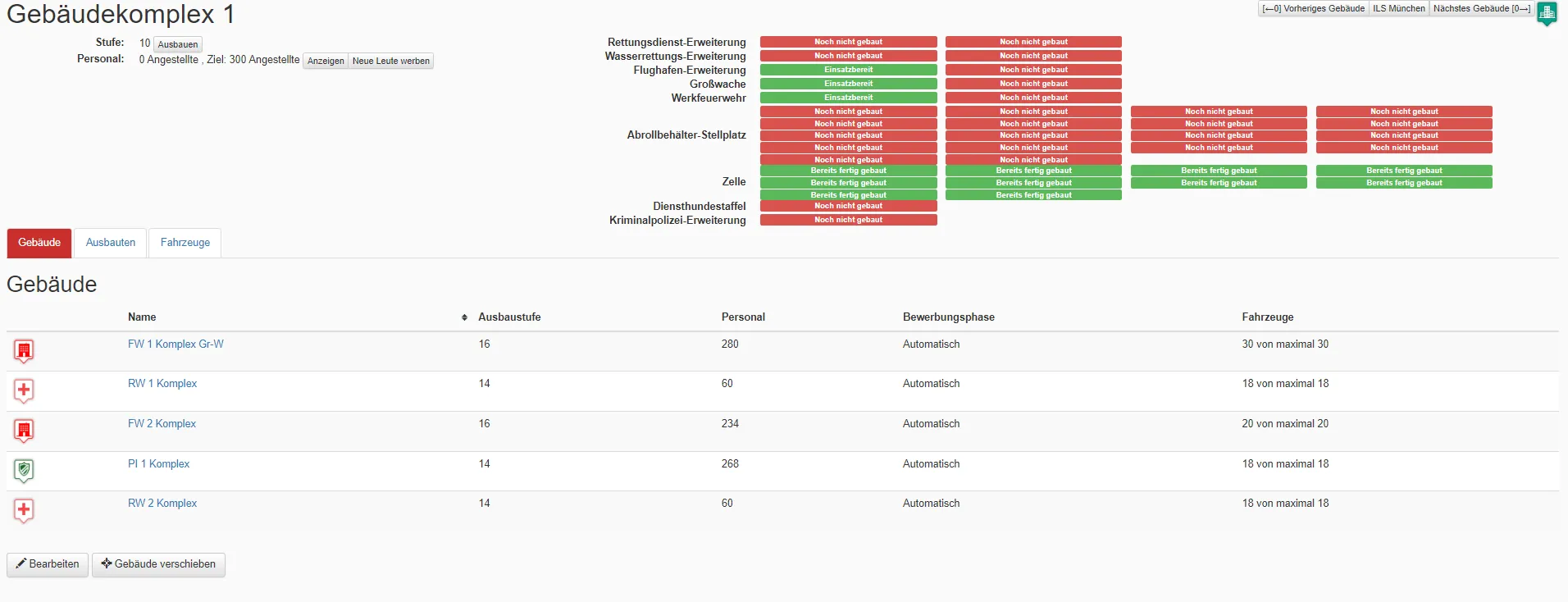
Task: Click the first red Rettungsdienst-Erweiterung status bar
Action: tap(848, 42)
